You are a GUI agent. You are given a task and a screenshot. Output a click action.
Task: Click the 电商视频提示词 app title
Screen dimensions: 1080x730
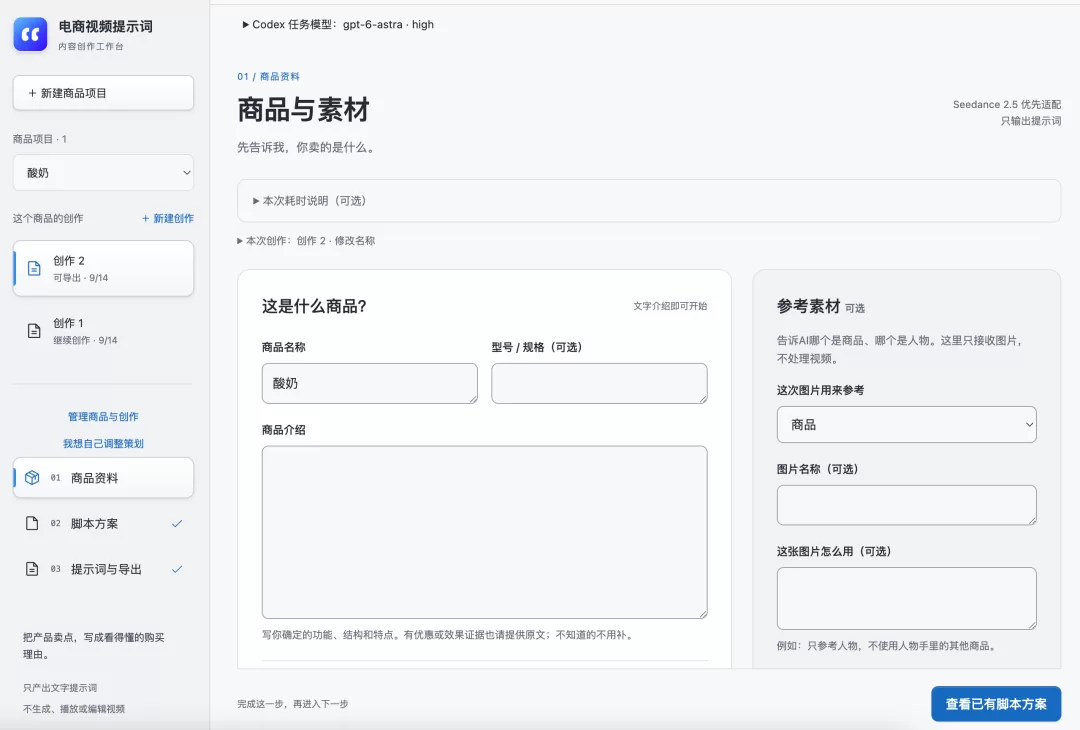point(105,26)
